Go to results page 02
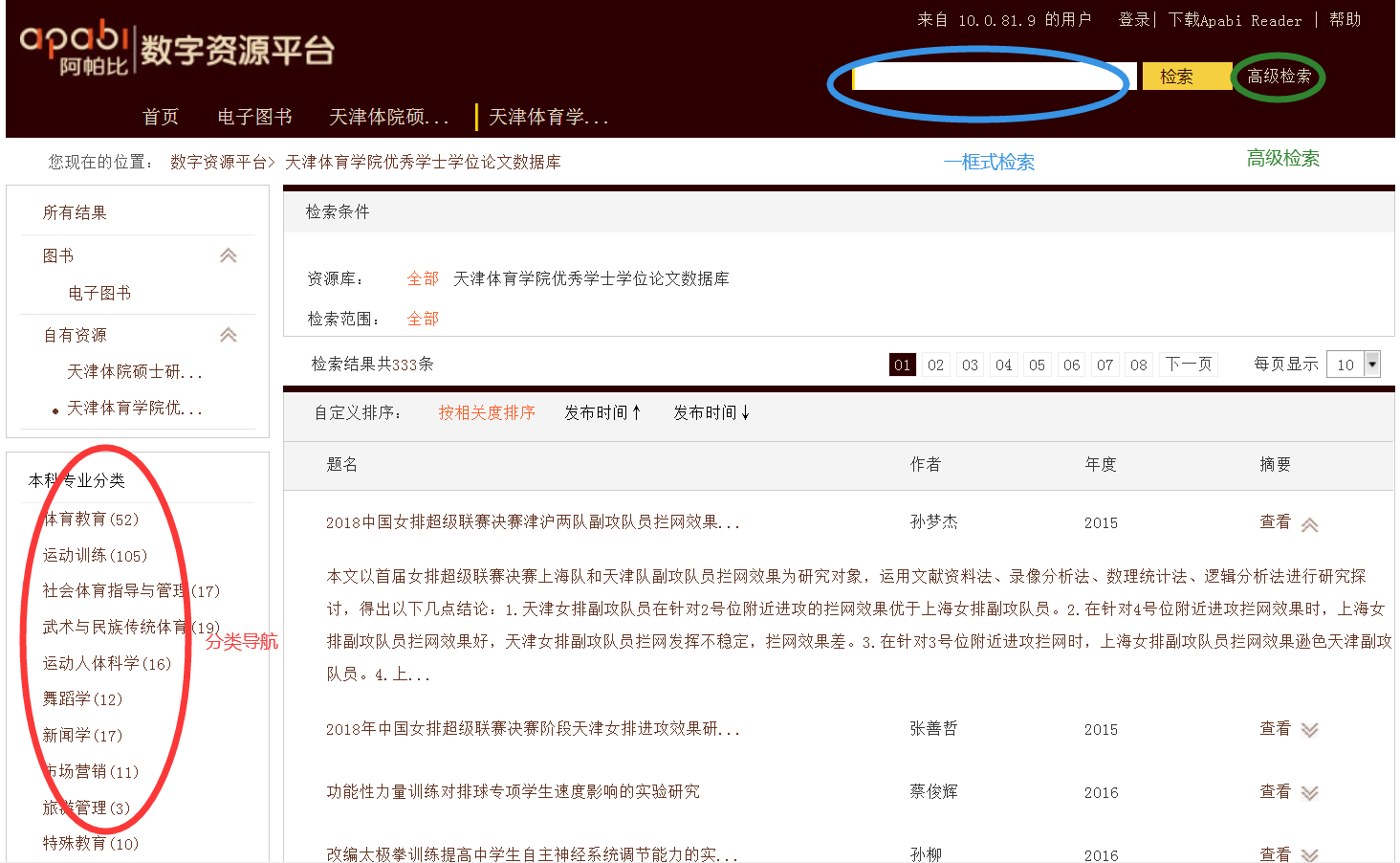Viewport: 1400px width, 863px height. point(935,365)
